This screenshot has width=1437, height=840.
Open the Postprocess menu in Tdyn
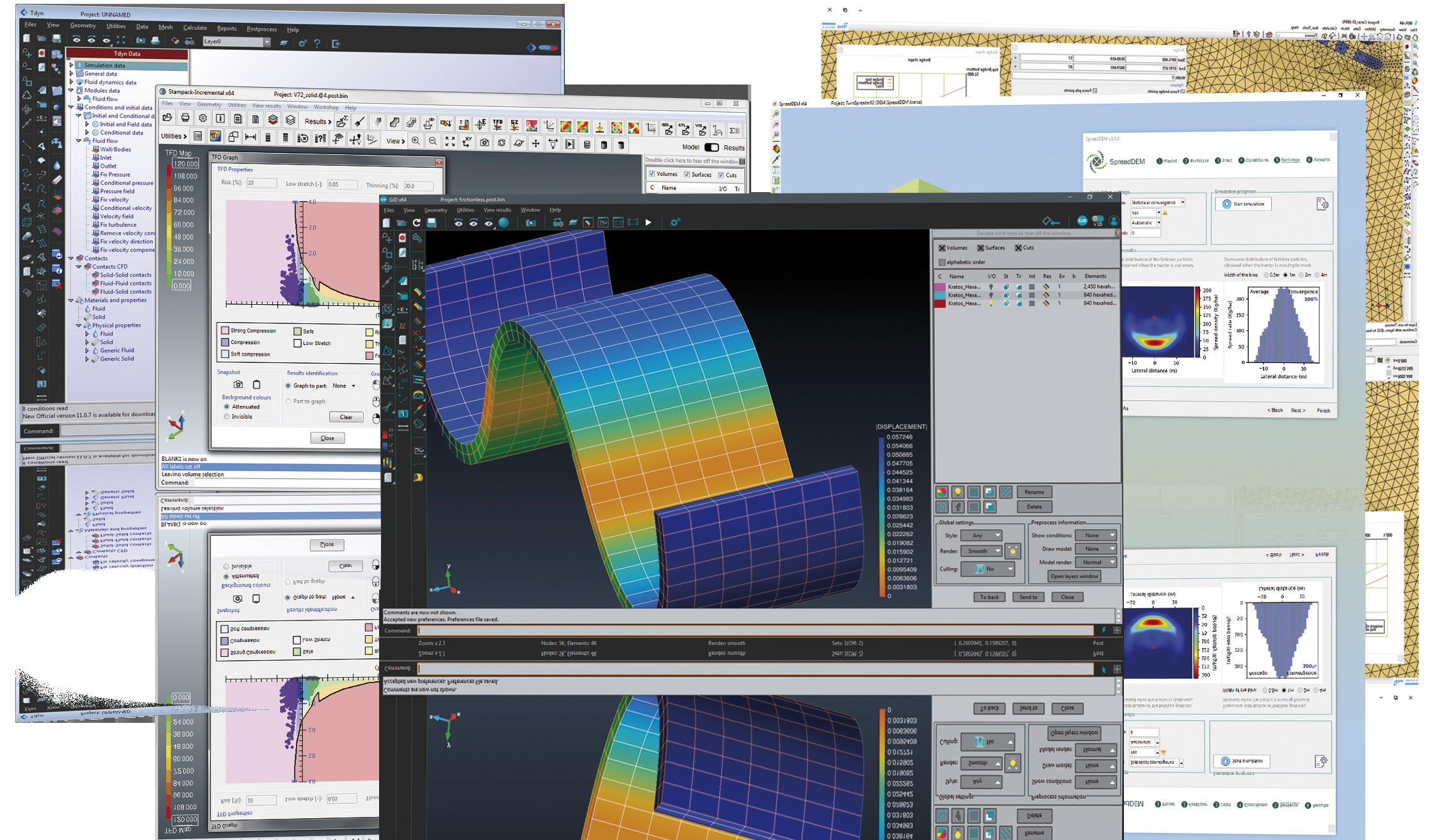coord(261,29)
